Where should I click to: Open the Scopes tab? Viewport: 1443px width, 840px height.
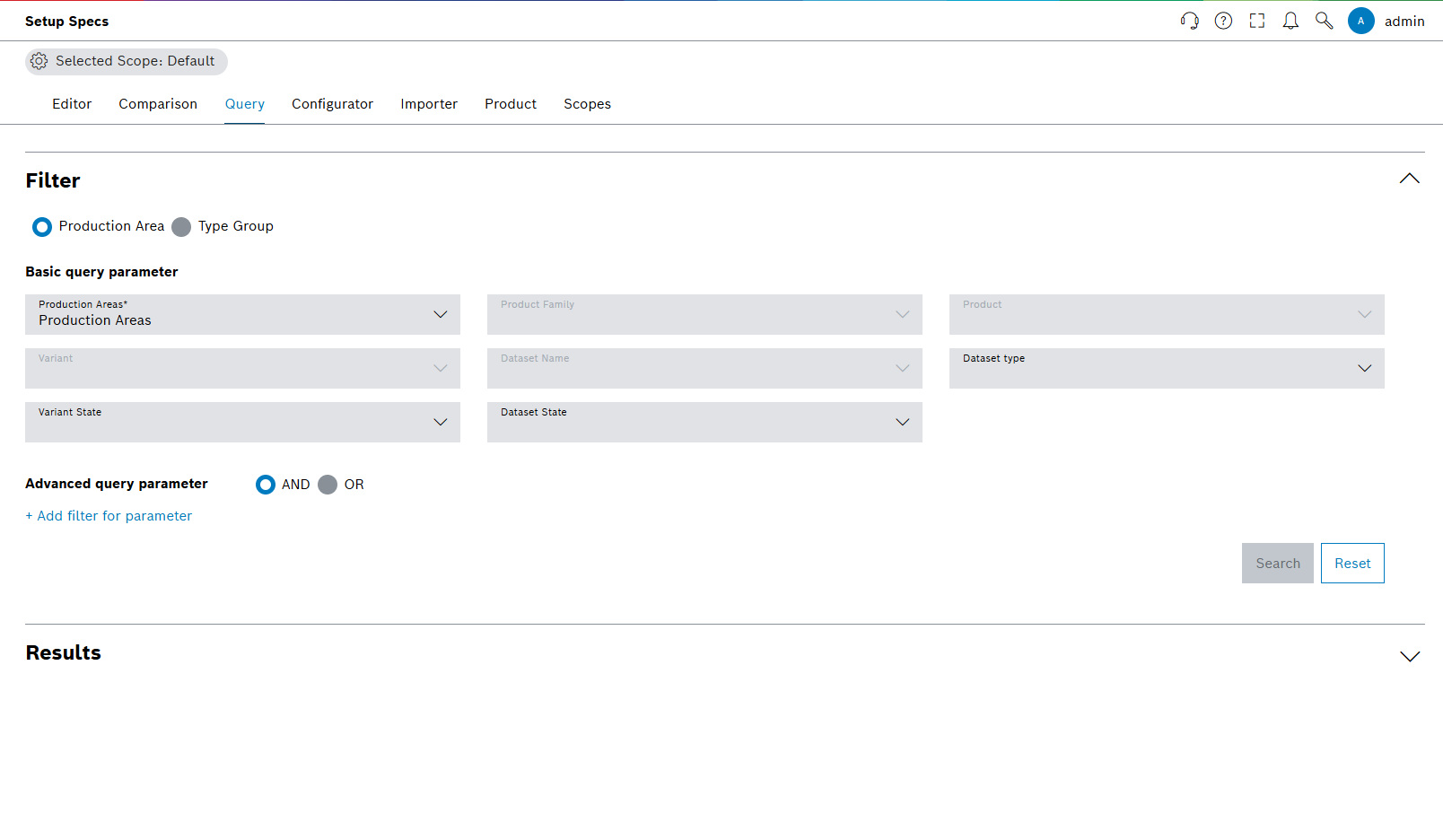click(587, 103)
